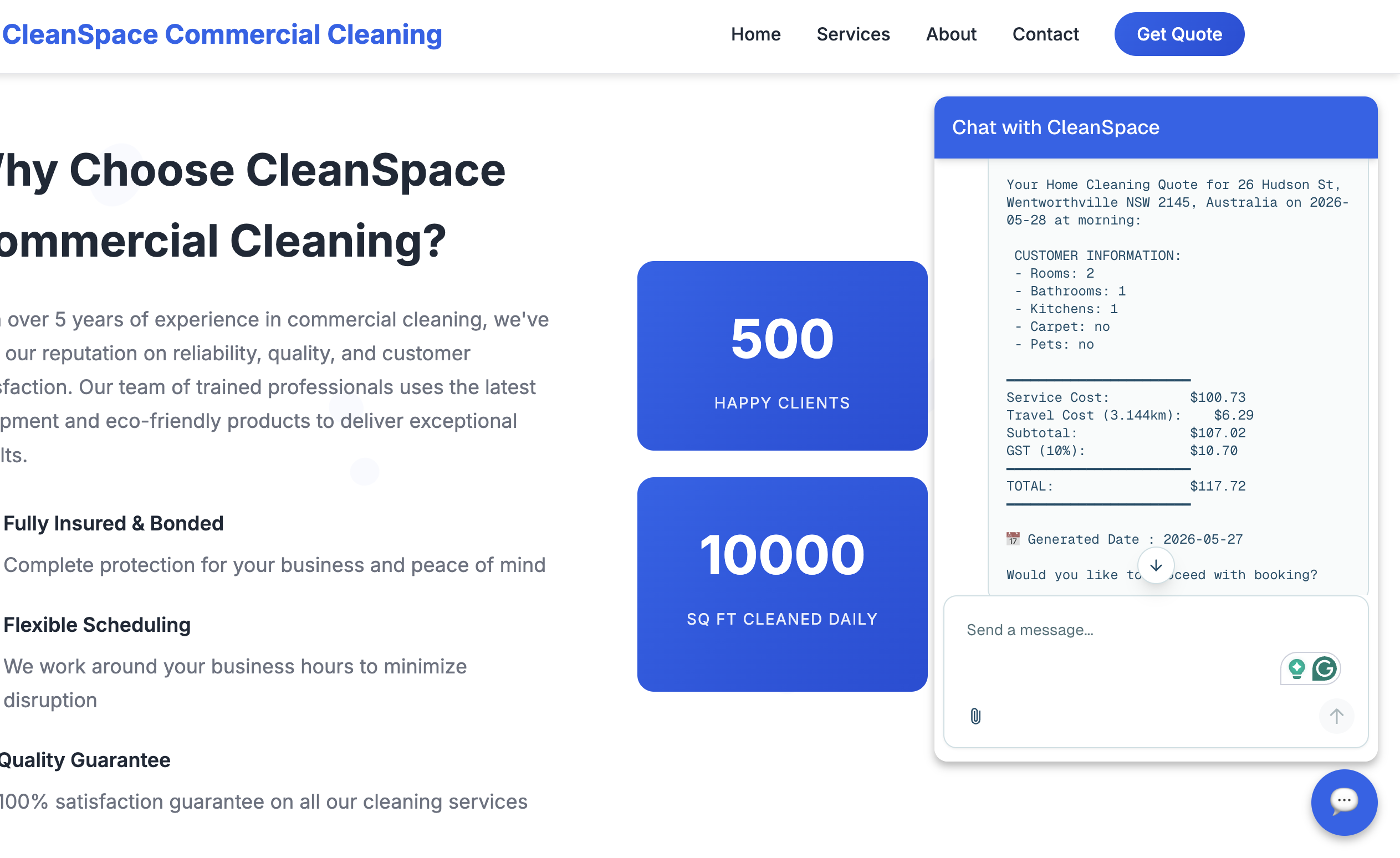The width and height of the screenshot is (1400, 858).
Task: Open the Contact navigation link
Action: 1045,34
